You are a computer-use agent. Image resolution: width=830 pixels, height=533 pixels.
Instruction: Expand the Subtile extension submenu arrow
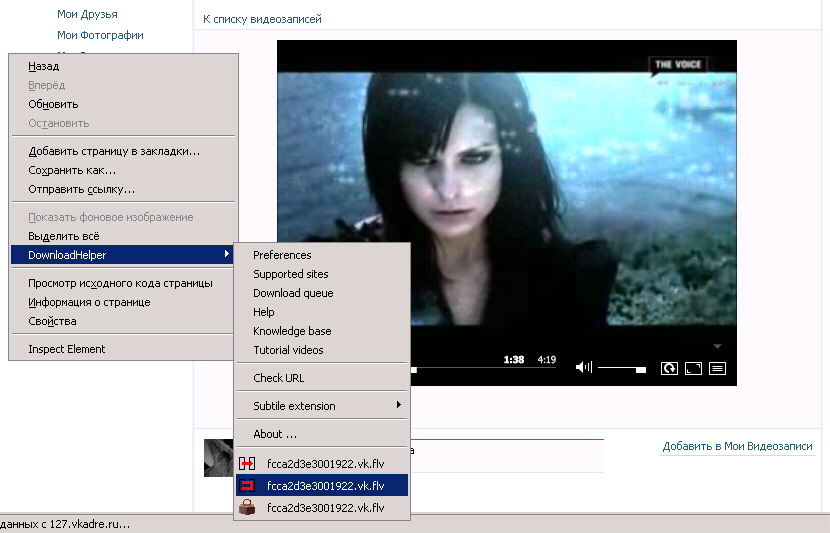399,405
